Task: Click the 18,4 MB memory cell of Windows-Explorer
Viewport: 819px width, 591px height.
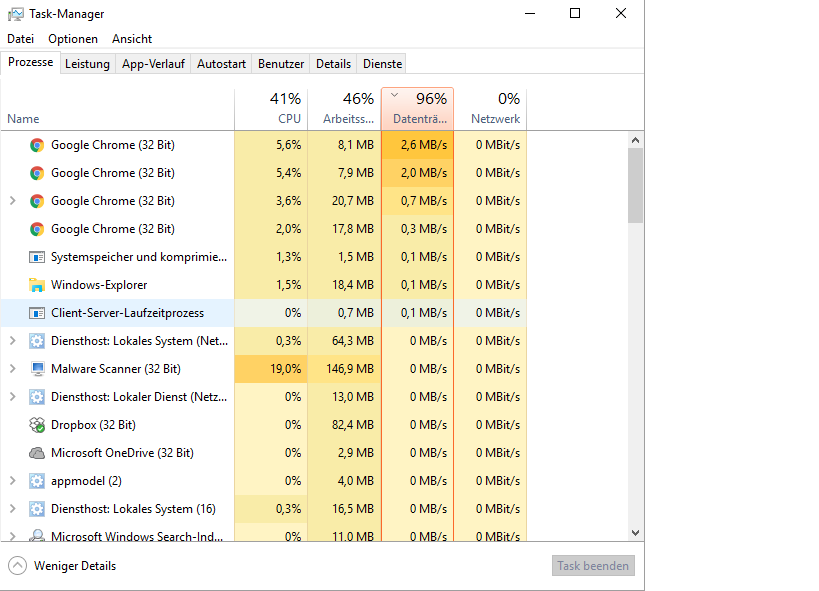Action: [345, 285]
